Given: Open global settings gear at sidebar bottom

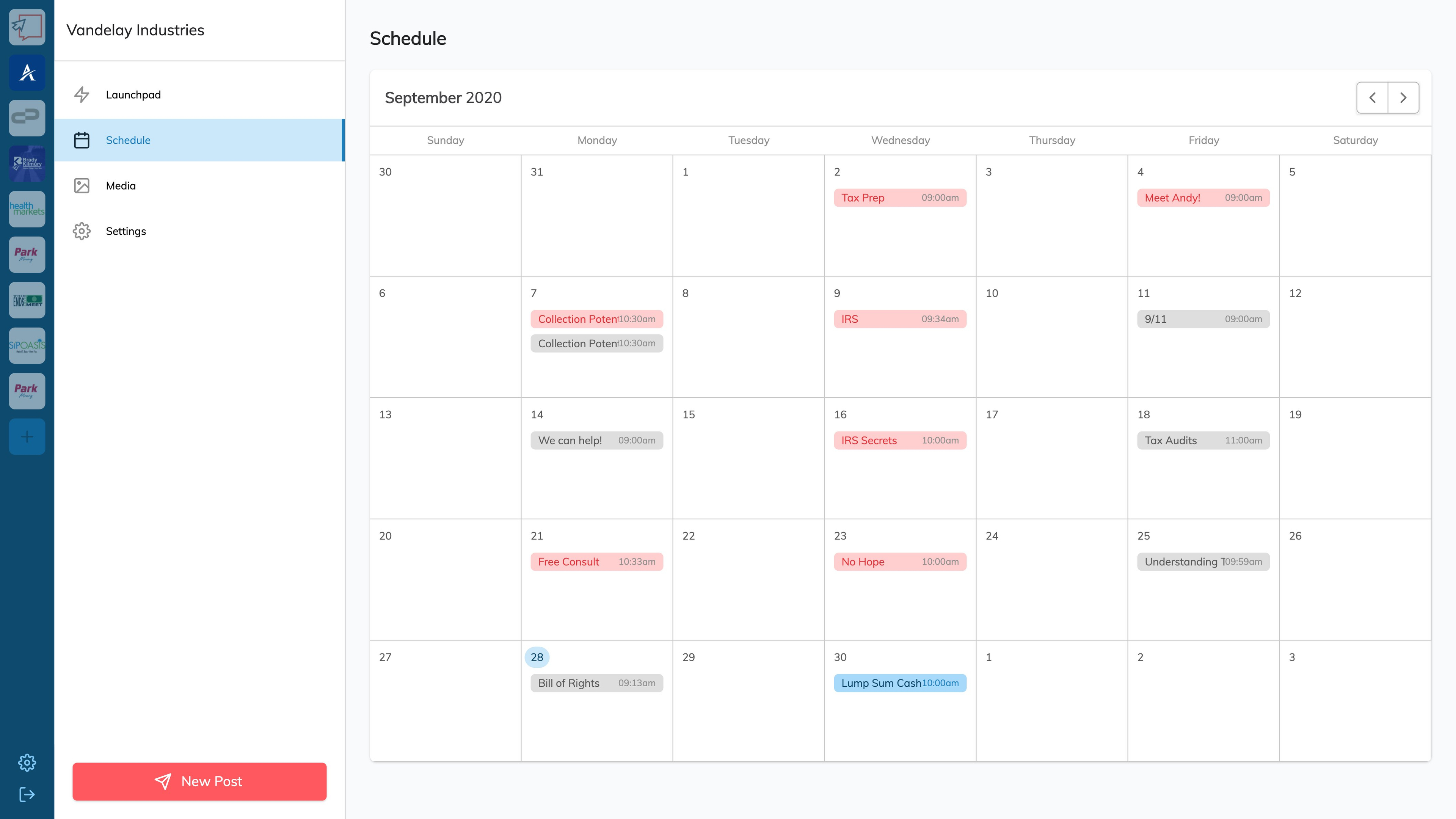Looking at the screenshot, I should 27,763.
